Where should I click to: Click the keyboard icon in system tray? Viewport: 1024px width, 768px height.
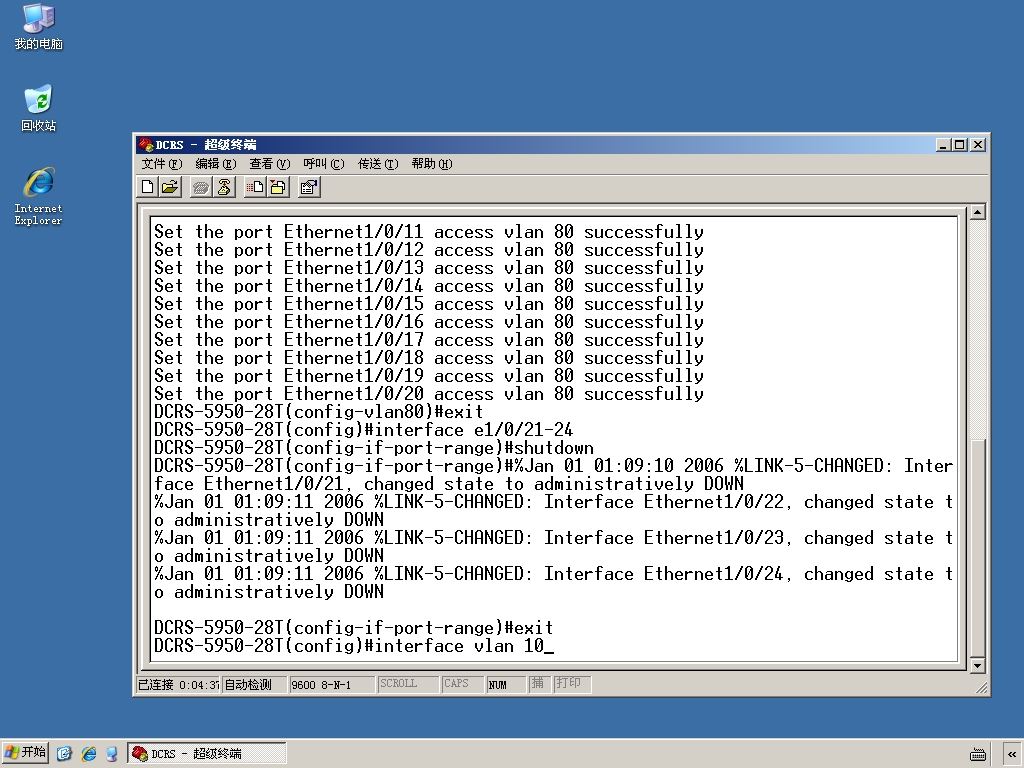[x=978, y=754]
